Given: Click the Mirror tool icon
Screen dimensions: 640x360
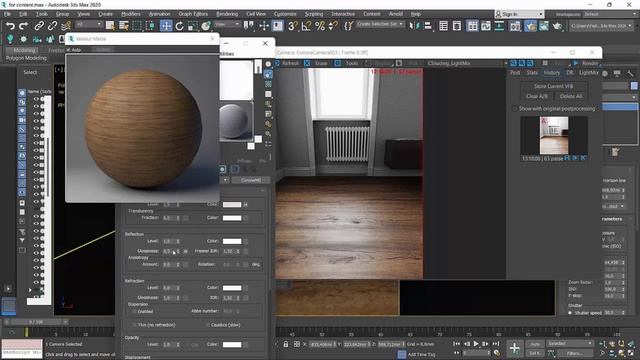Looking at the screenshot, I should [414, 26].
